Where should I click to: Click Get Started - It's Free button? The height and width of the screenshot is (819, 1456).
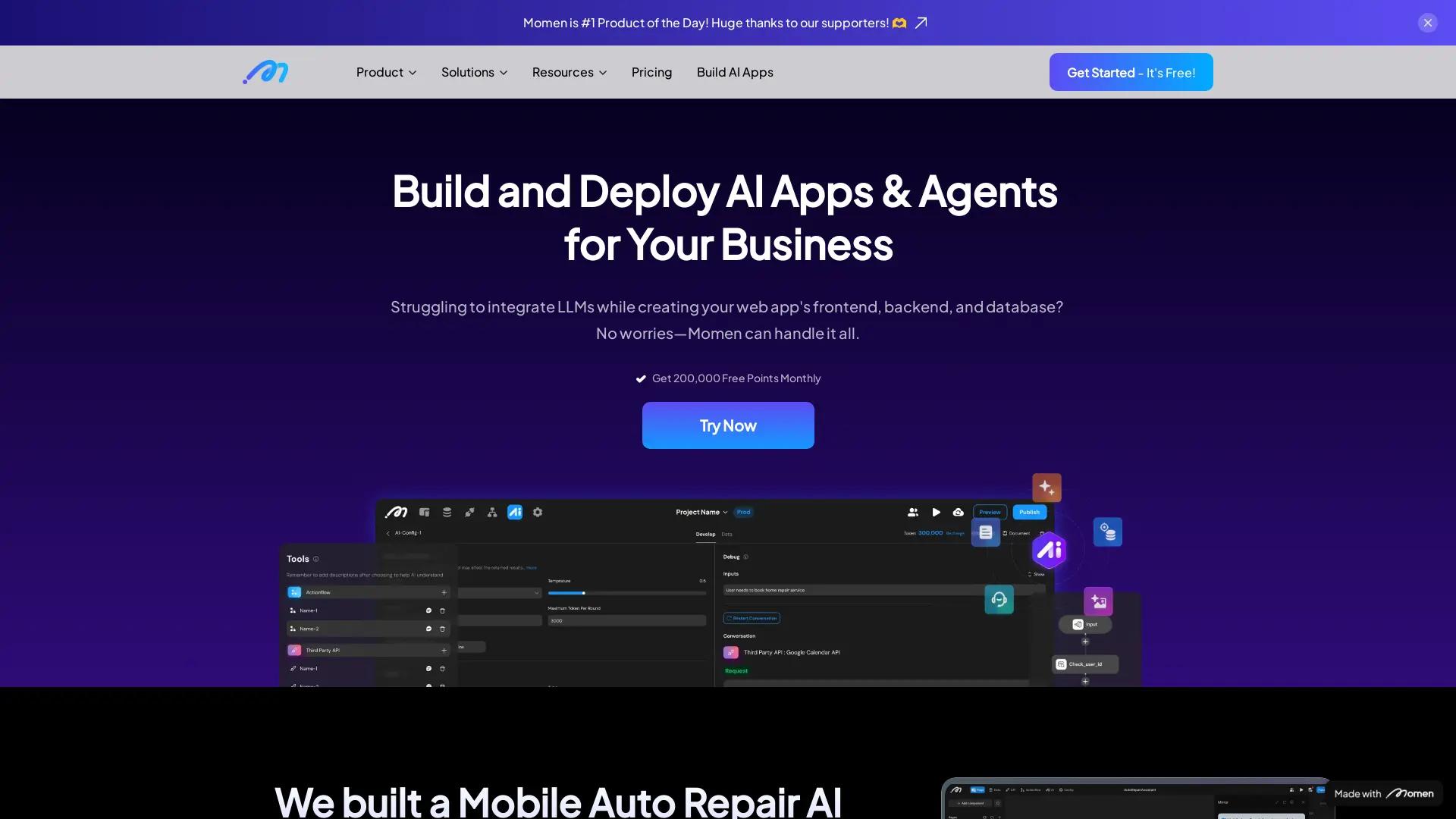1131,72
